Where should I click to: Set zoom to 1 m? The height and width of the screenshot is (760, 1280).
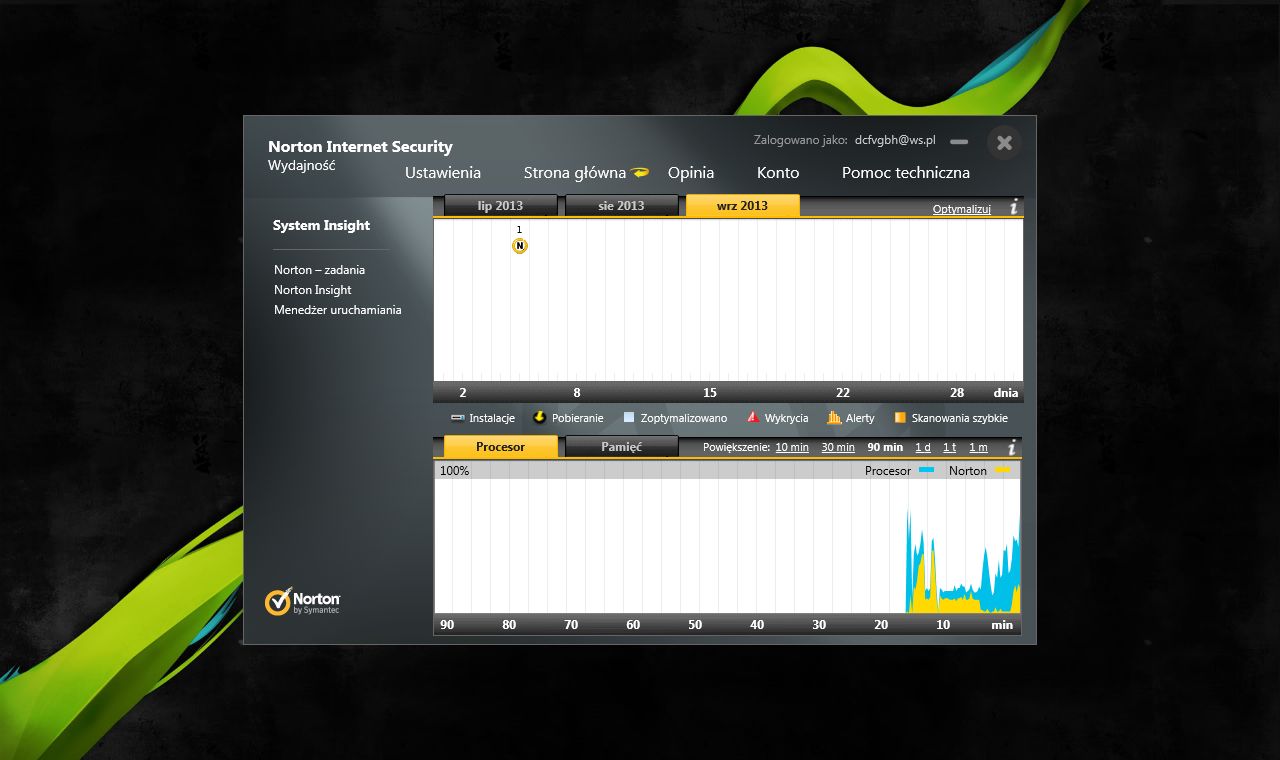(x=978, y=447)
